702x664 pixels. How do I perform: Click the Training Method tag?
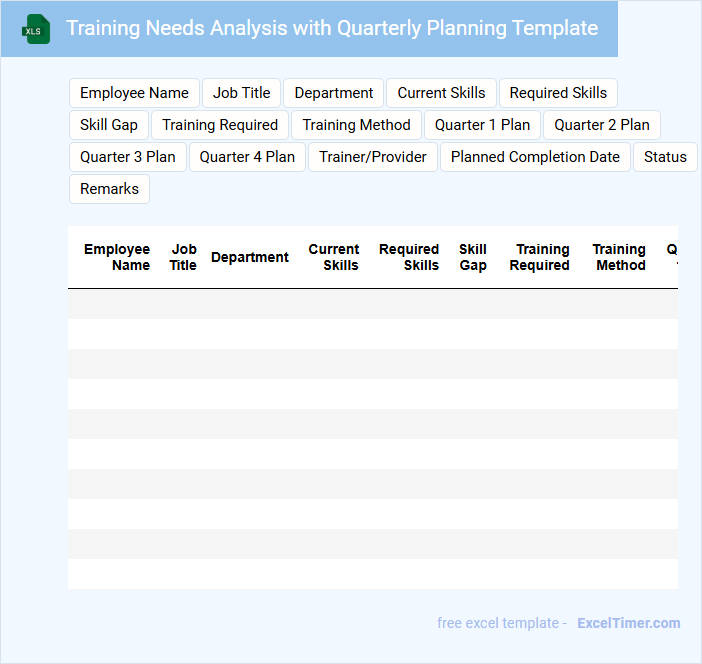pyautogui.click(x=357, y=125)
